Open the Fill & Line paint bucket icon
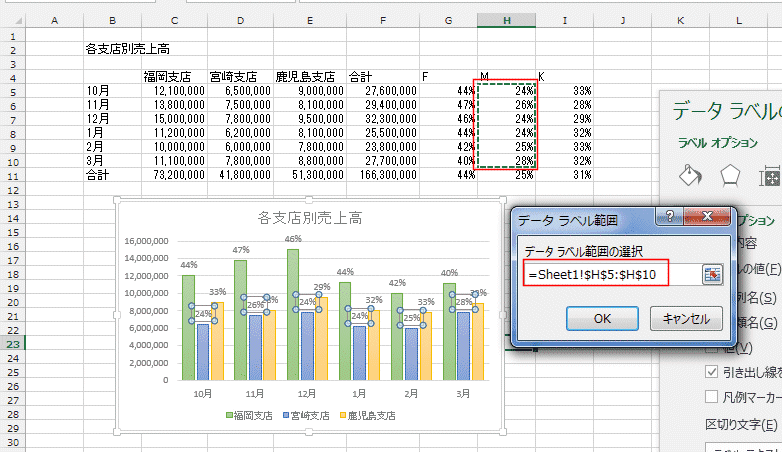This screenshot has height=452, width=782. [690, 177]
